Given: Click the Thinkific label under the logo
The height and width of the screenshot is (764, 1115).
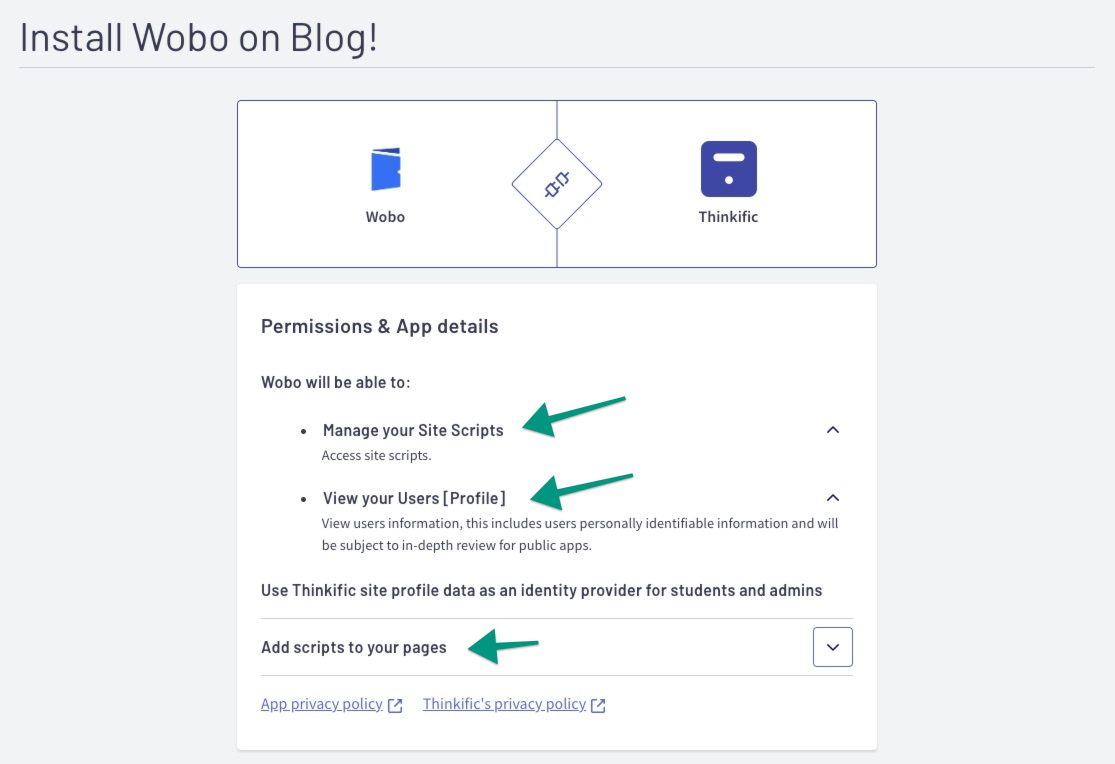Looking at the screenshot, I should coord(728,217).
